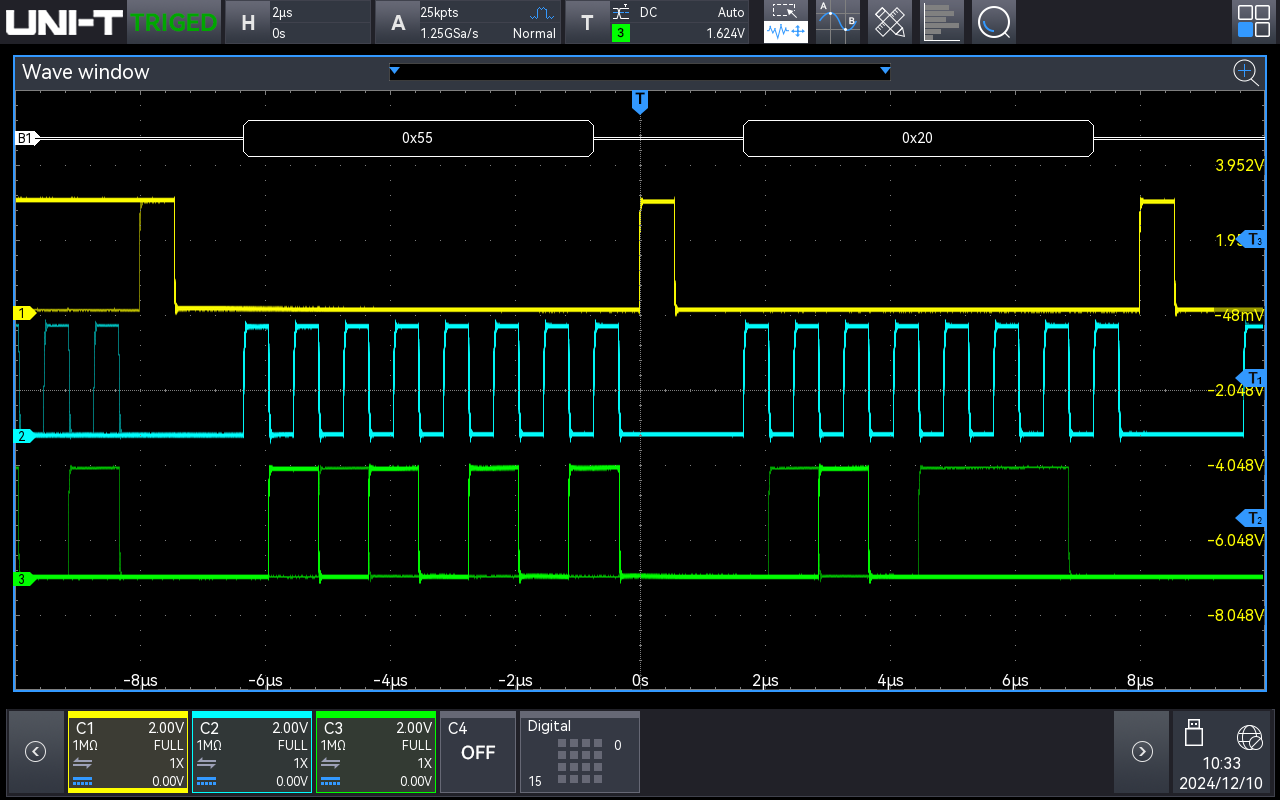This screenshot has width=1280, height=800.
Task: Click the left blue marker on waveform overview bar
Action: [394, 70]
